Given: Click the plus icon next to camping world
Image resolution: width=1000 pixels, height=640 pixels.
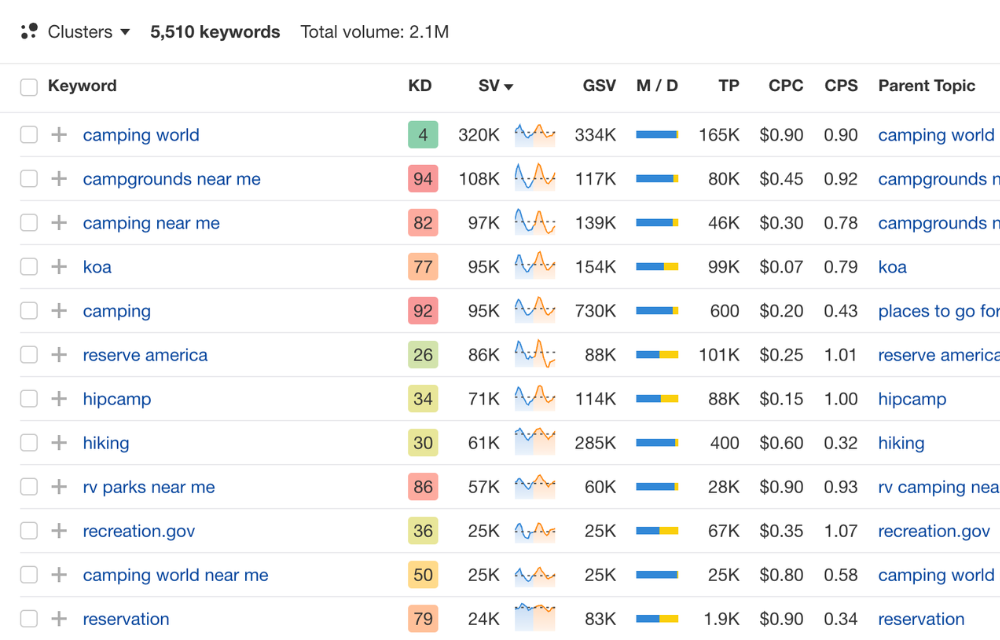Looking at the screenshot, I should (x=59, y=134).
